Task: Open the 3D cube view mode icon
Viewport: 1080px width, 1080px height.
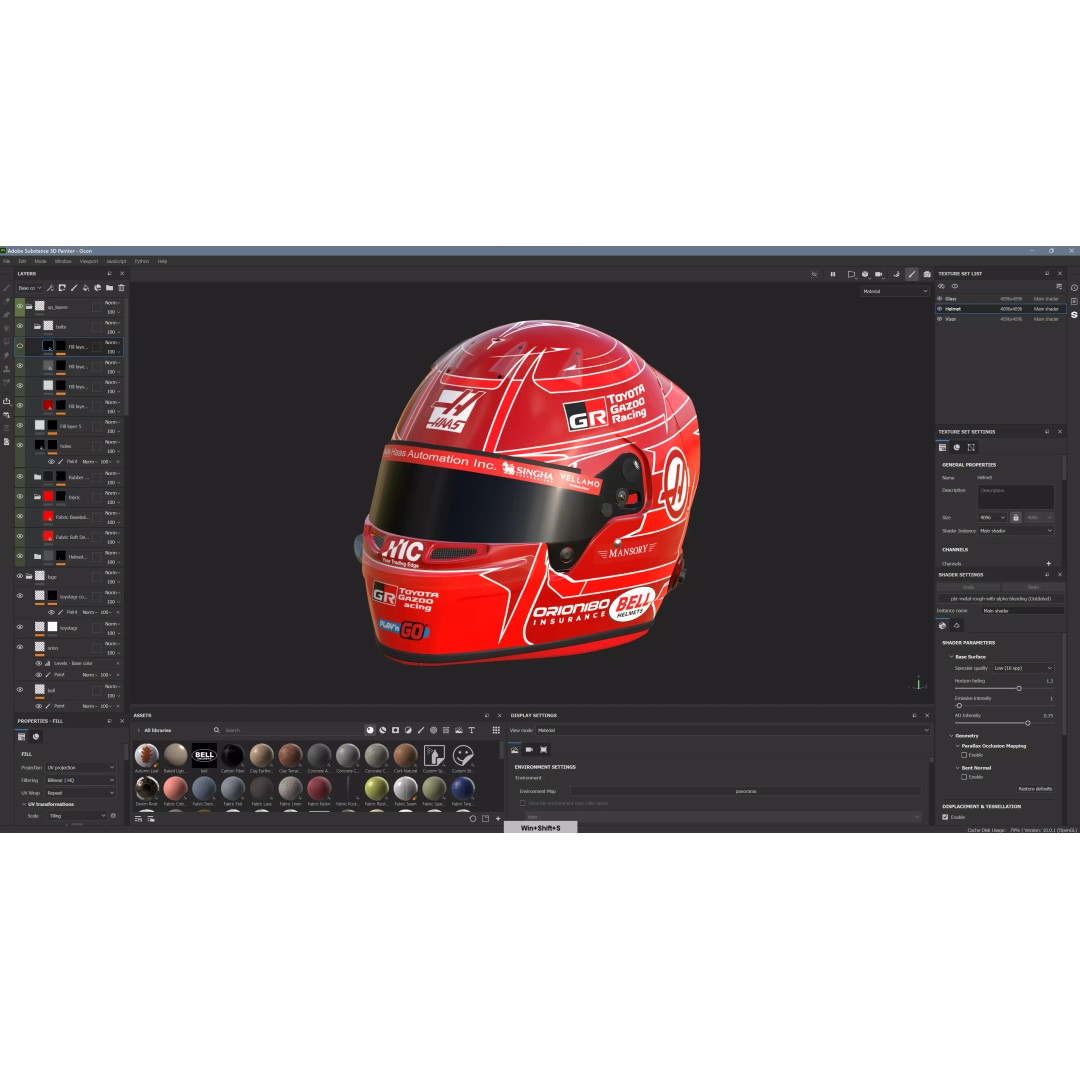Action: pyautogui.click(x=865, y=274)
